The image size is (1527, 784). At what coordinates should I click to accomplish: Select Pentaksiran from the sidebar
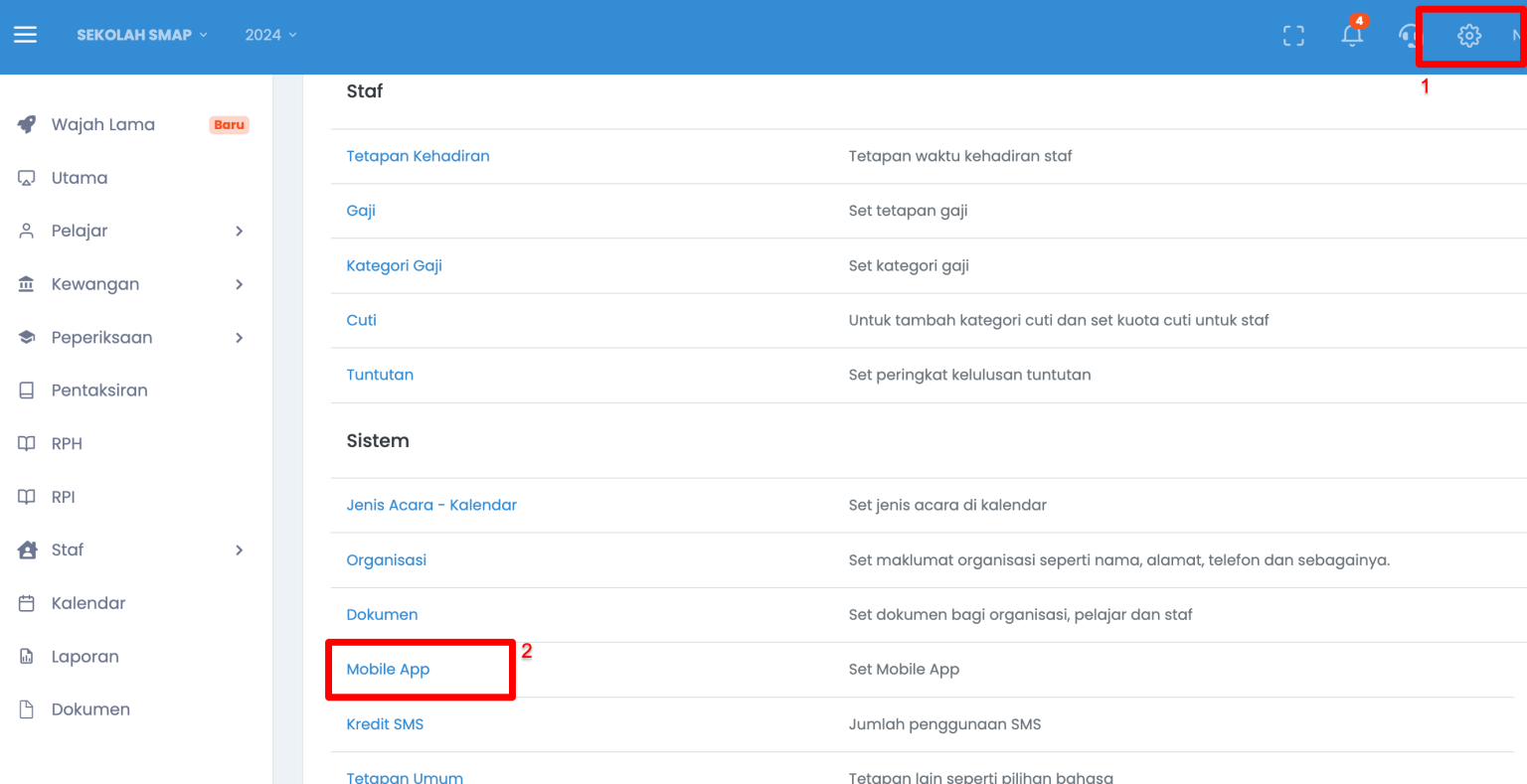click(99, 391)
